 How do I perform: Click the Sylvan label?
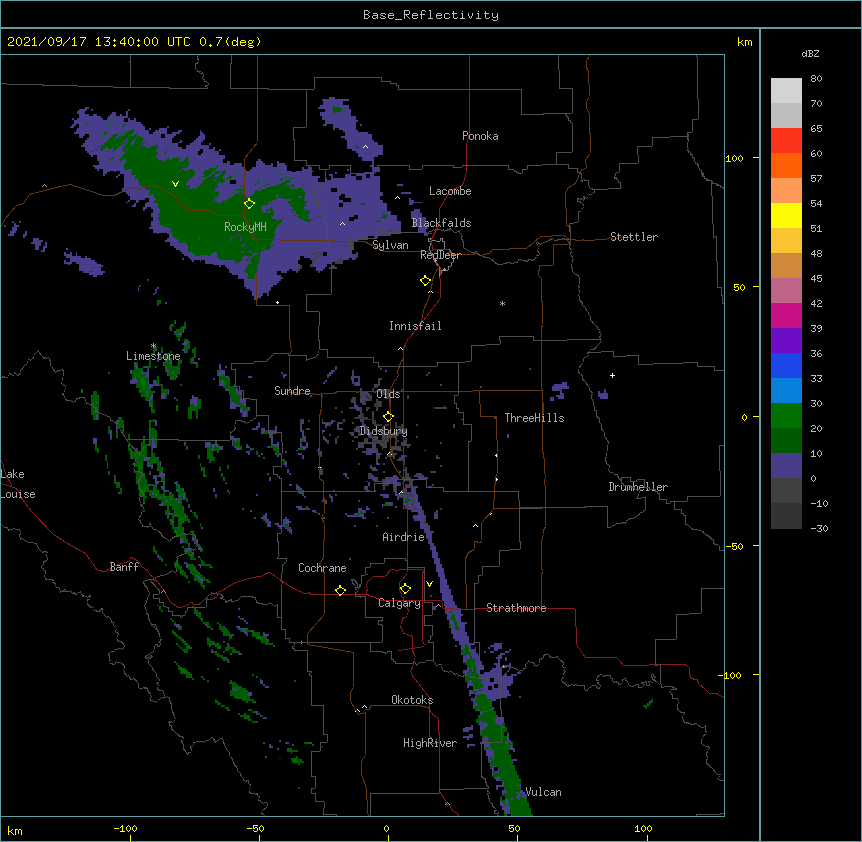[x=390, y=245]
